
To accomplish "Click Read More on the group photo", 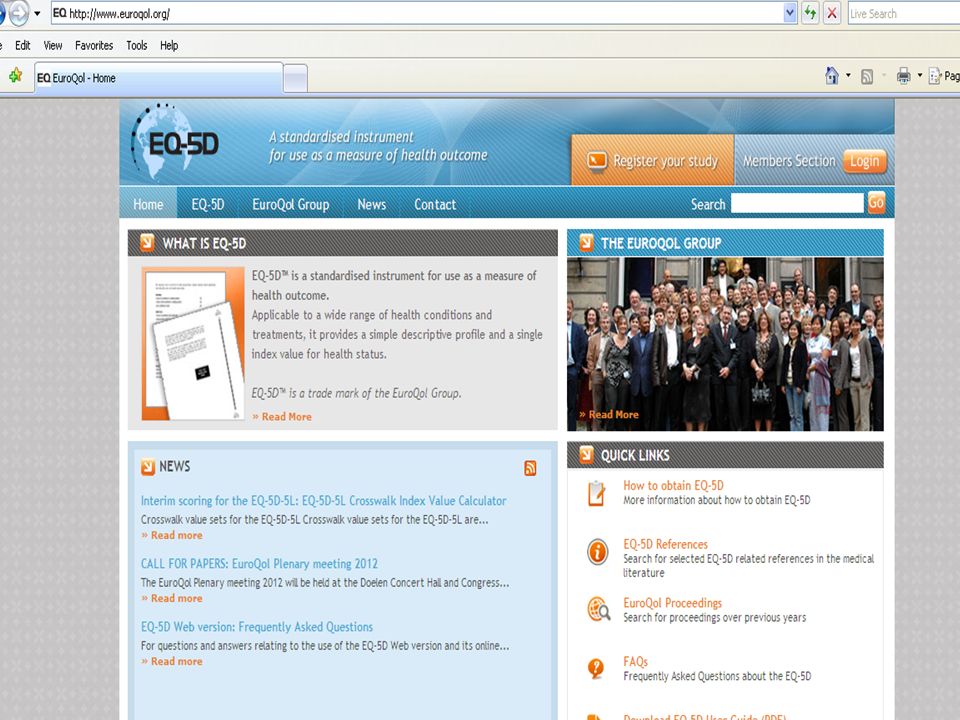I will coord(609,414).
